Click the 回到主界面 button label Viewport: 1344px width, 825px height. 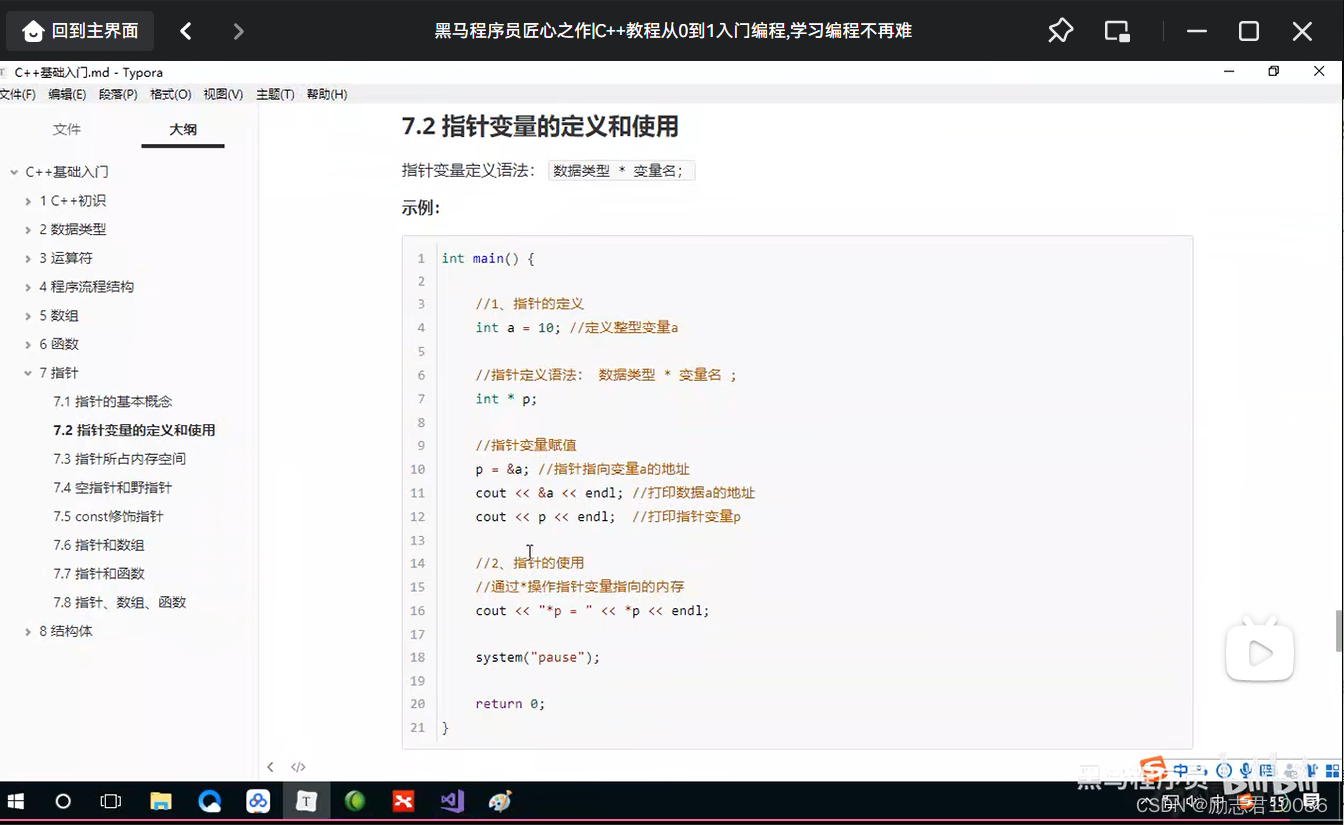pyautogui.click(x=95, y=31)
